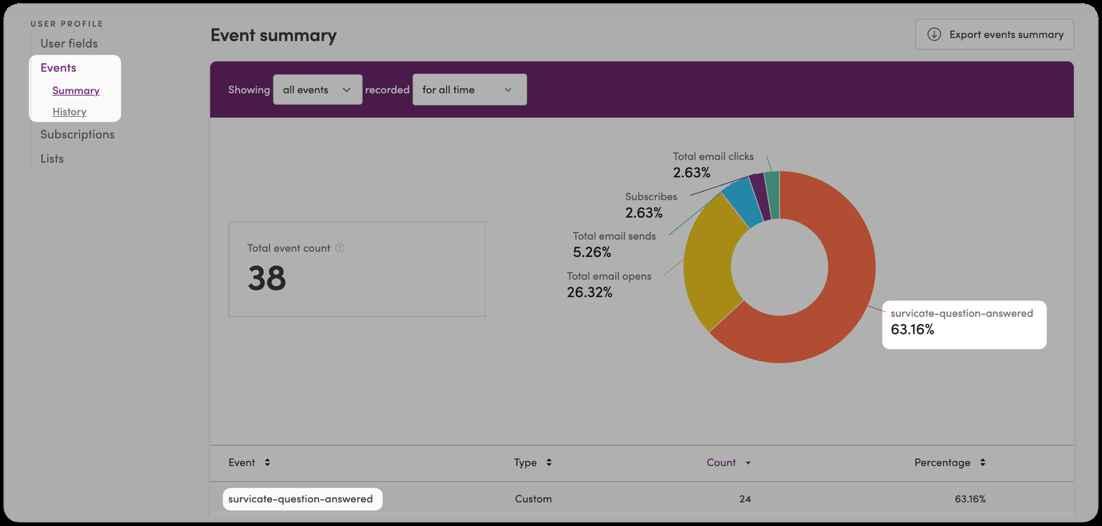
Task: Click the info icon beside Total event count
Action: click(339, 248)
